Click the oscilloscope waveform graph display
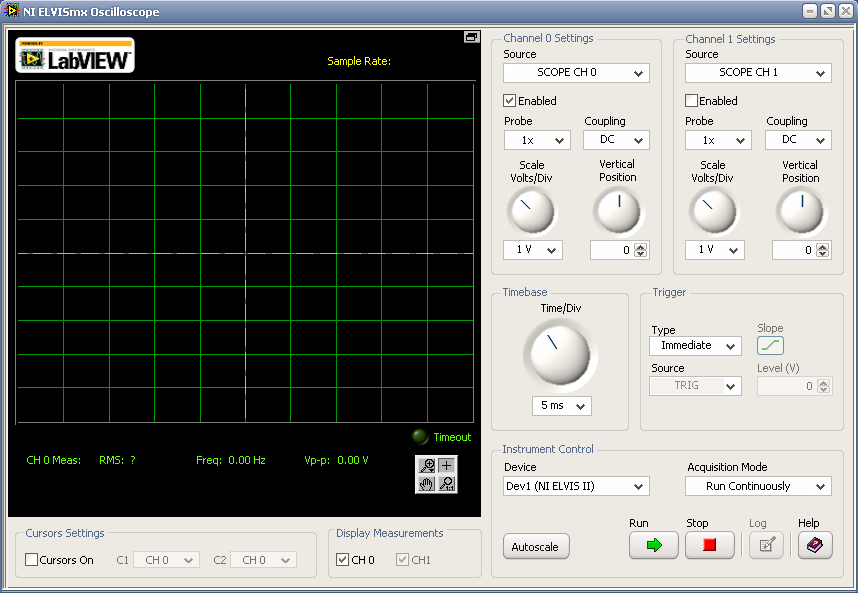 click(x=245, y=253)
